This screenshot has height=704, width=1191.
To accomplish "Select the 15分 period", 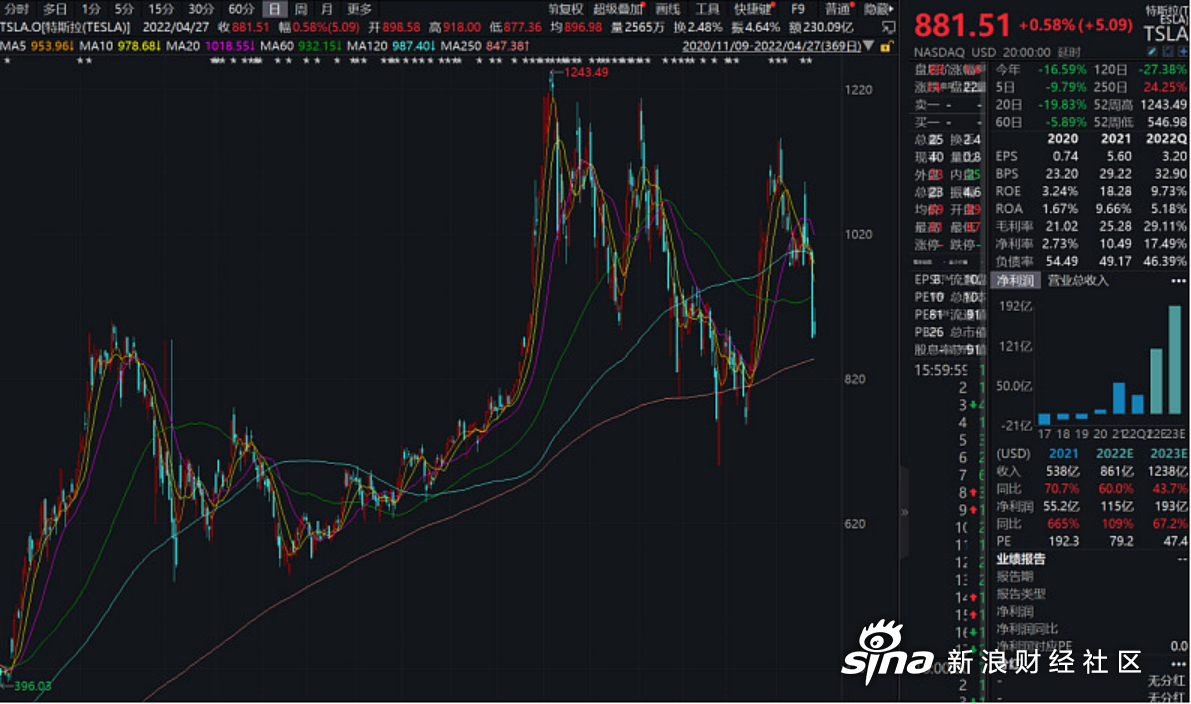I will coord(160,9).
